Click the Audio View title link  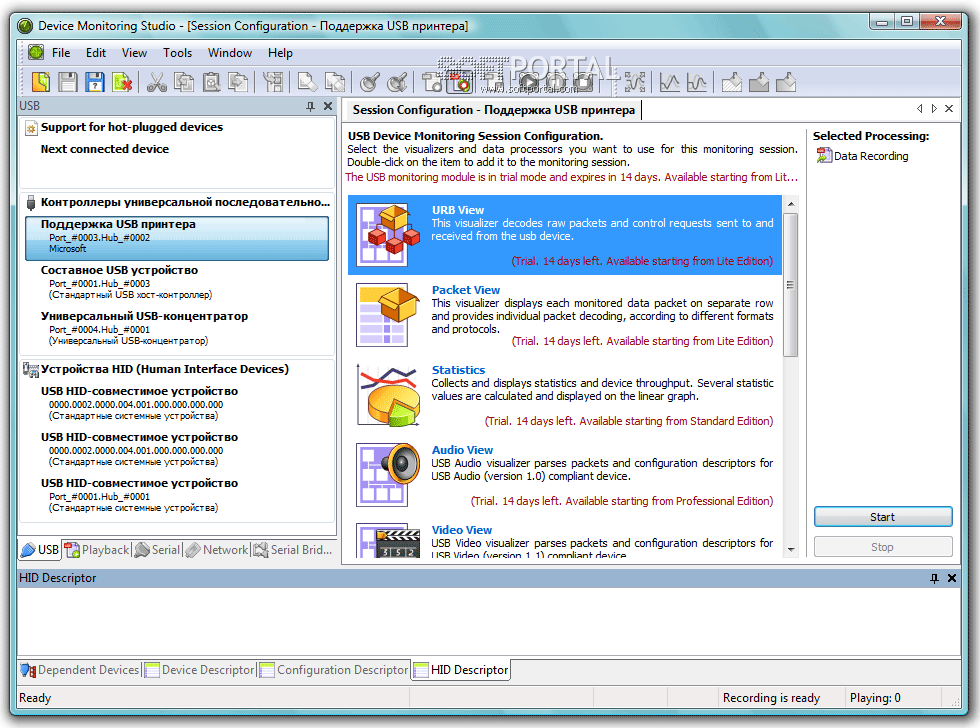point(462,450)
